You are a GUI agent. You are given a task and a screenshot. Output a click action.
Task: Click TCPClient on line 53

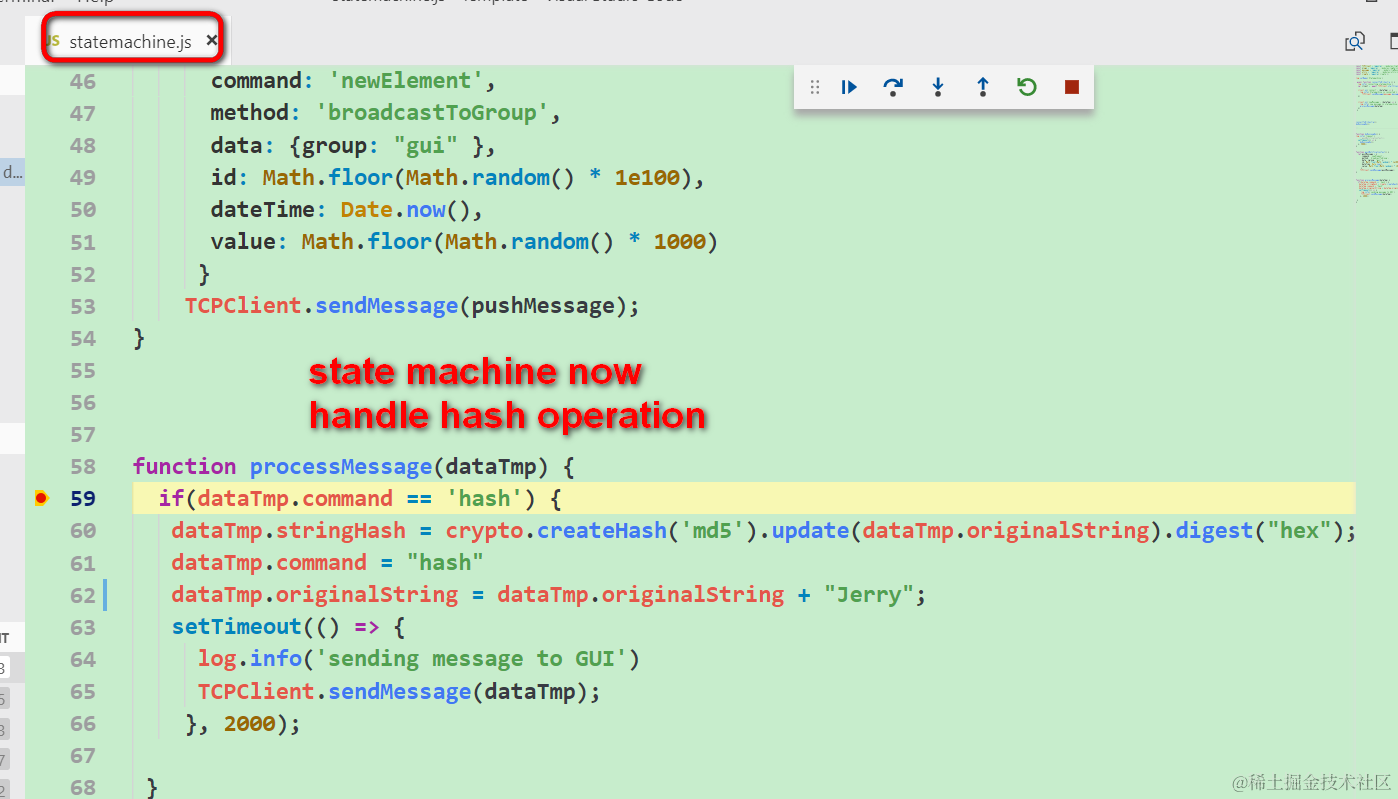243,305
